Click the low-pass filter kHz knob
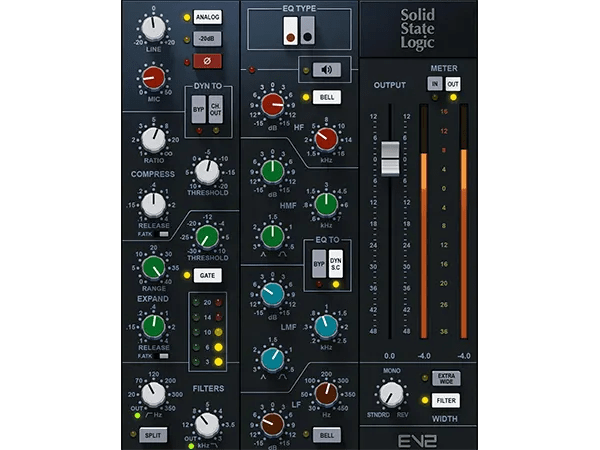Image resolution: width=600 pixels, height=450 pixels. click(x=207, y=425)
